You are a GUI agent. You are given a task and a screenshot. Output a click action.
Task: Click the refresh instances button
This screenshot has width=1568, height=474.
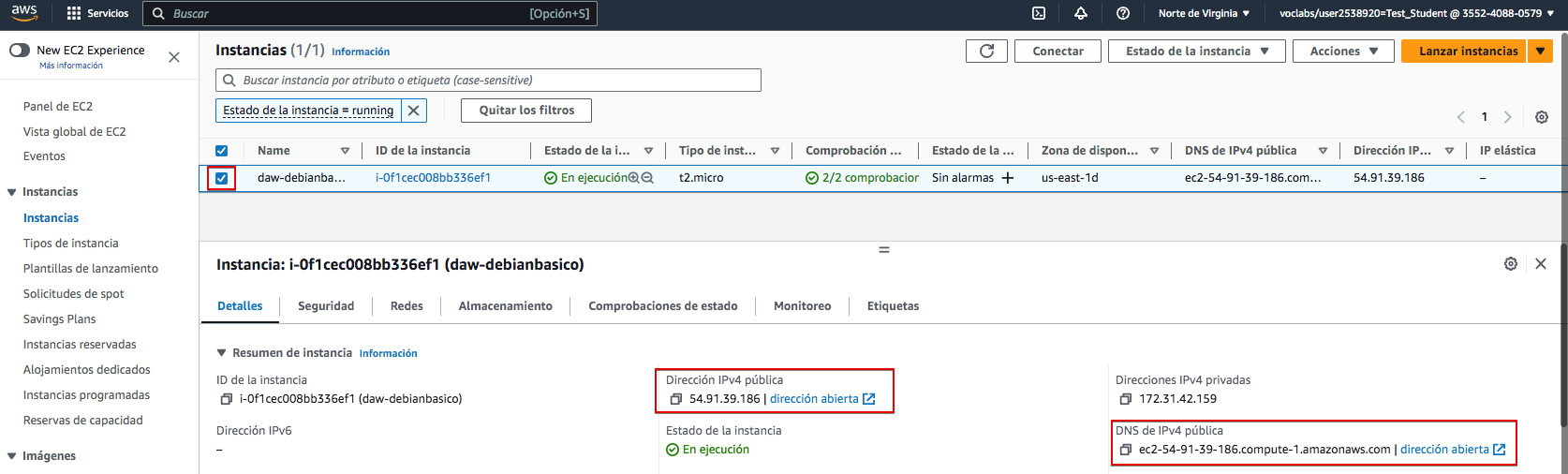(x=986, y=52)
